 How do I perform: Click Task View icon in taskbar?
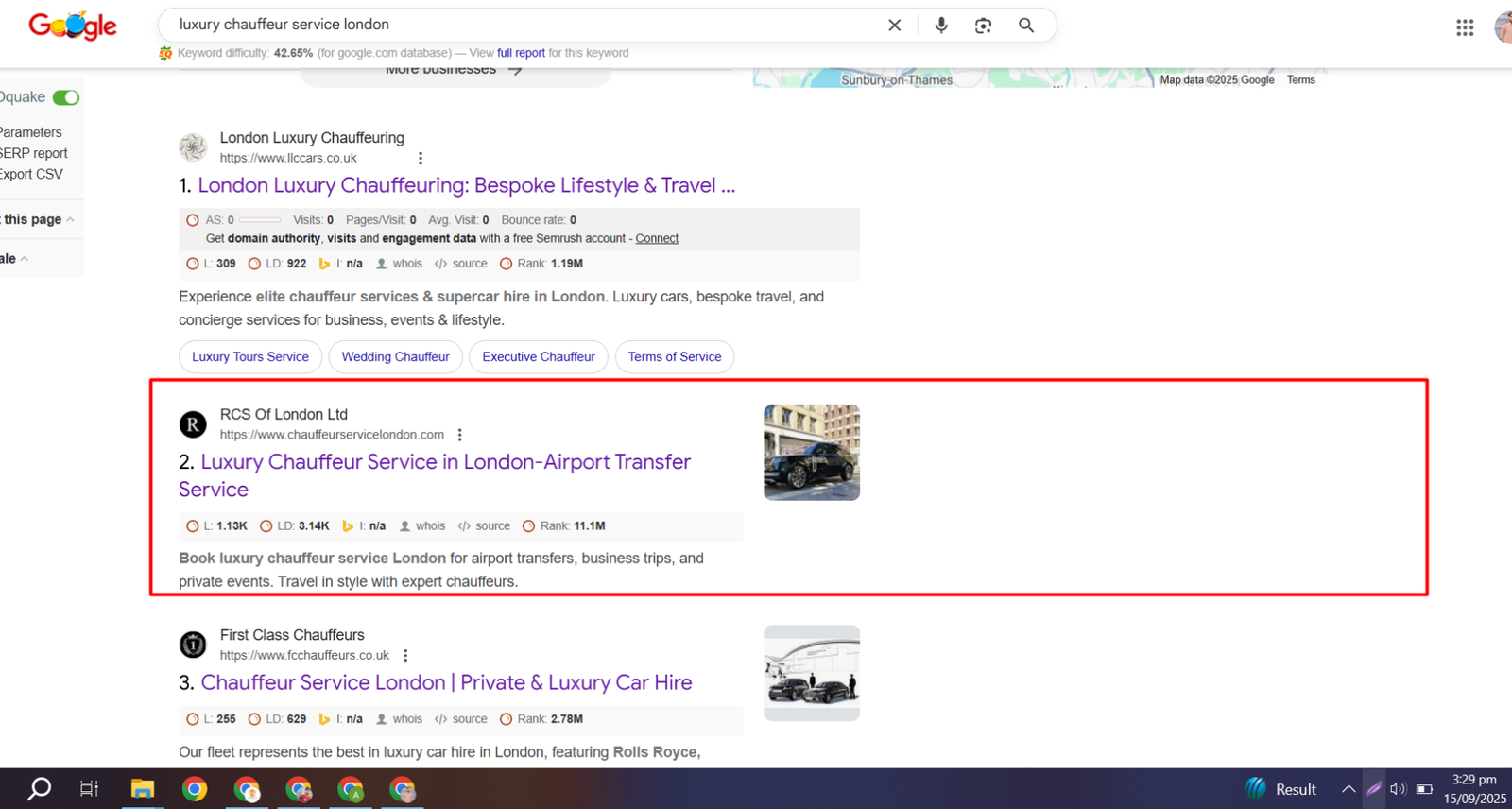(89, 789)
